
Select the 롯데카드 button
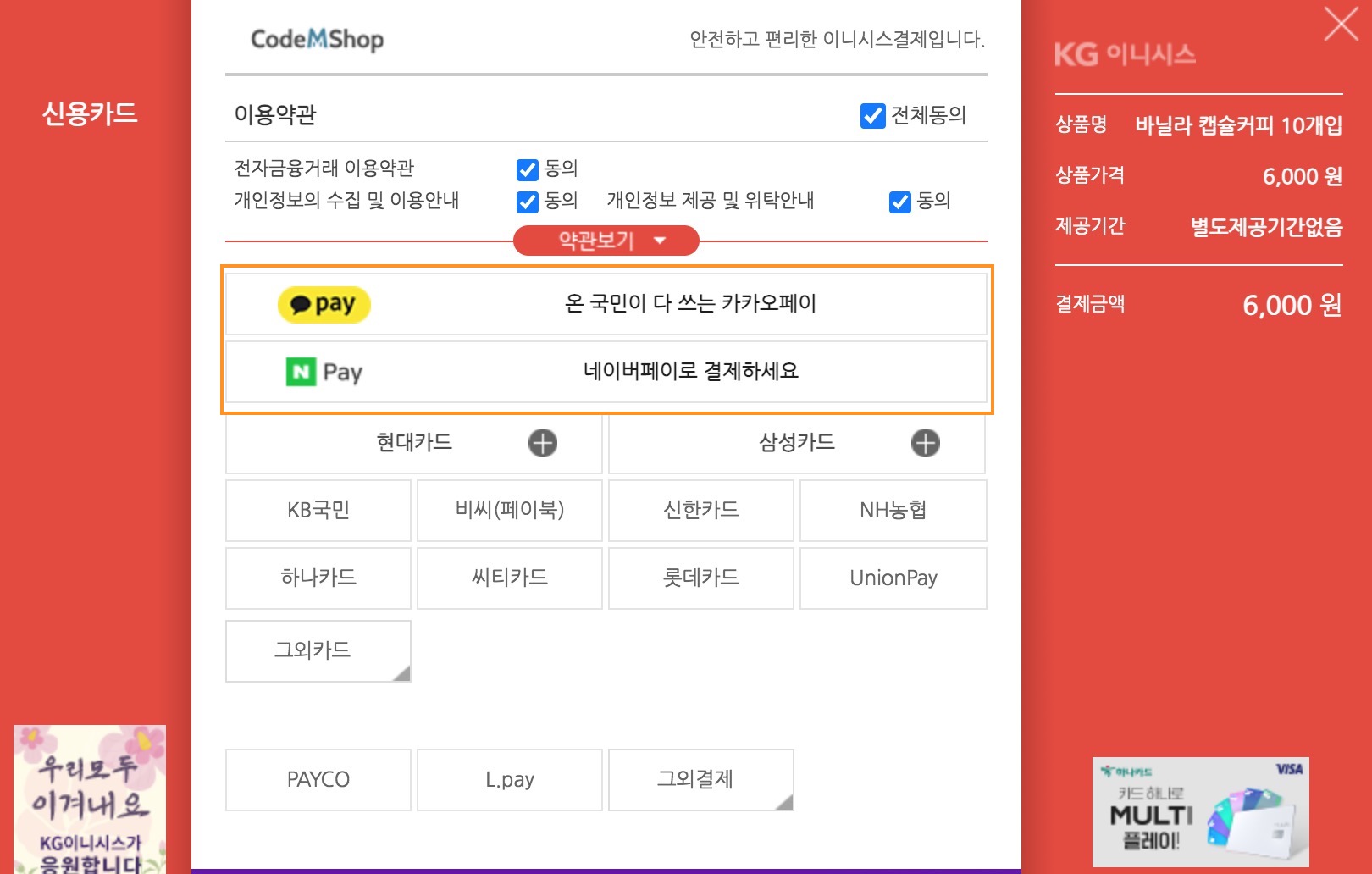pos(701,578)
